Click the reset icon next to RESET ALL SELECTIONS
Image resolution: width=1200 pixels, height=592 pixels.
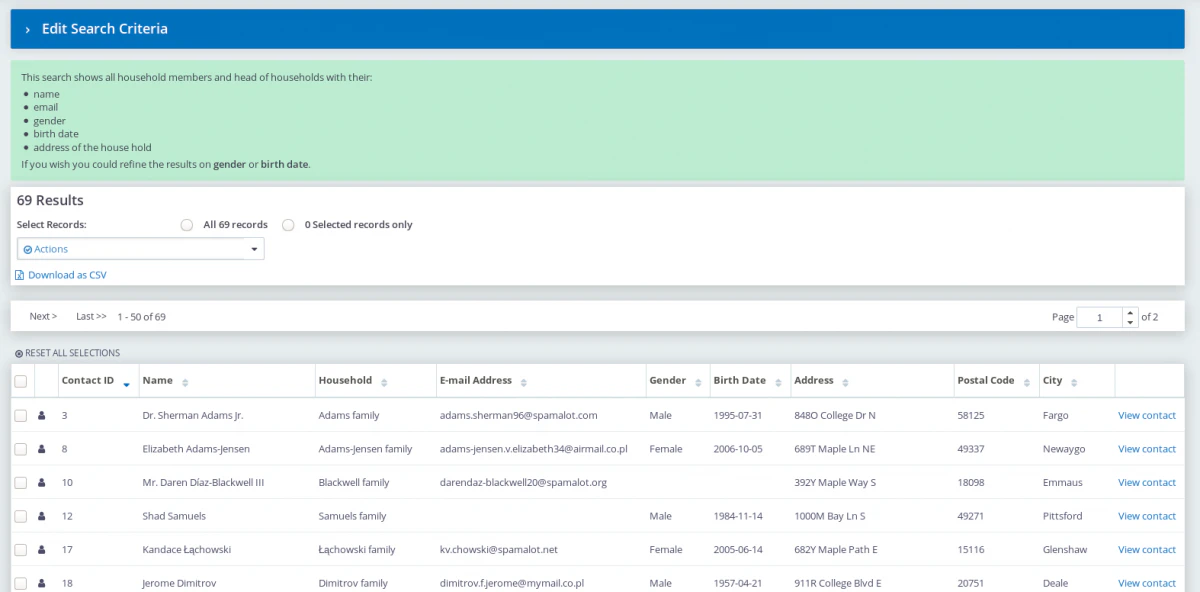[x=19, y=353]
